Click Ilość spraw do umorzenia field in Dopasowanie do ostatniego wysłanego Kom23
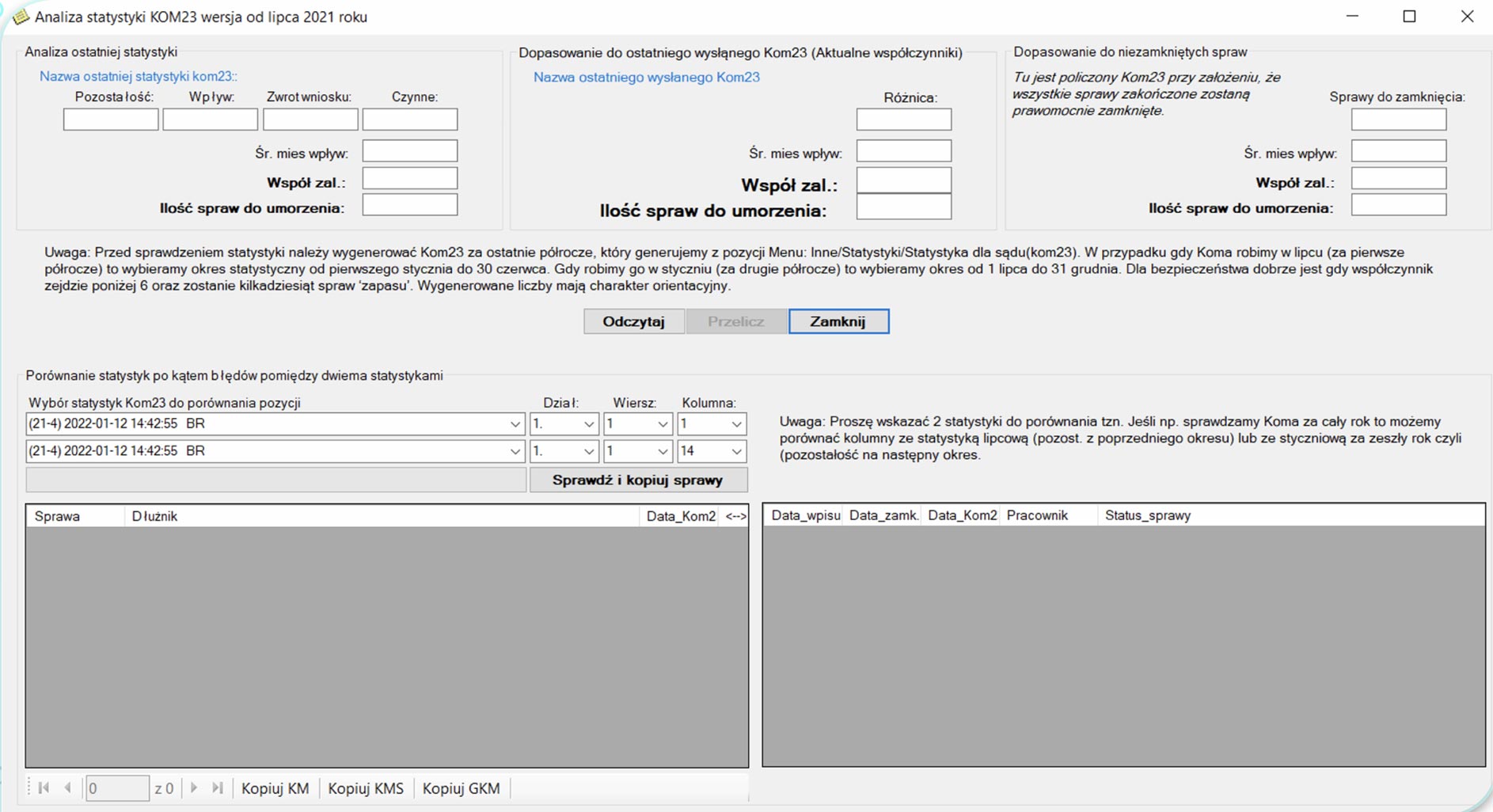The image size is (1493, 812). click(904, 207)
